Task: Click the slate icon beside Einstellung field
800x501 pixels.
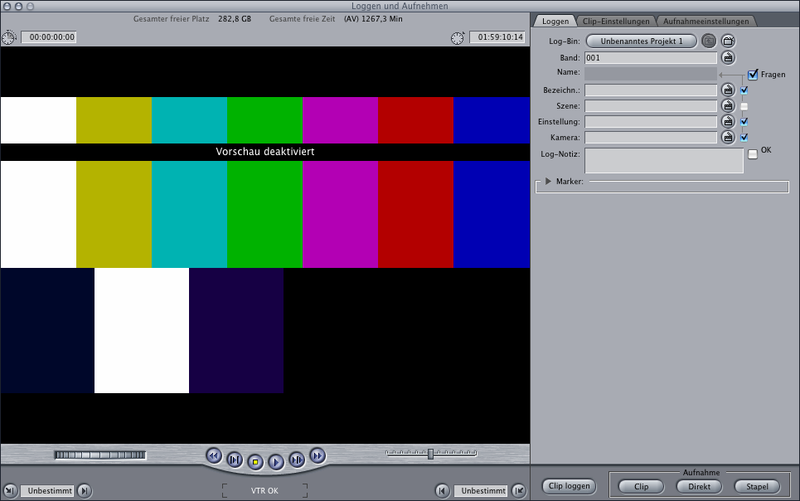Action: (728, 121)
